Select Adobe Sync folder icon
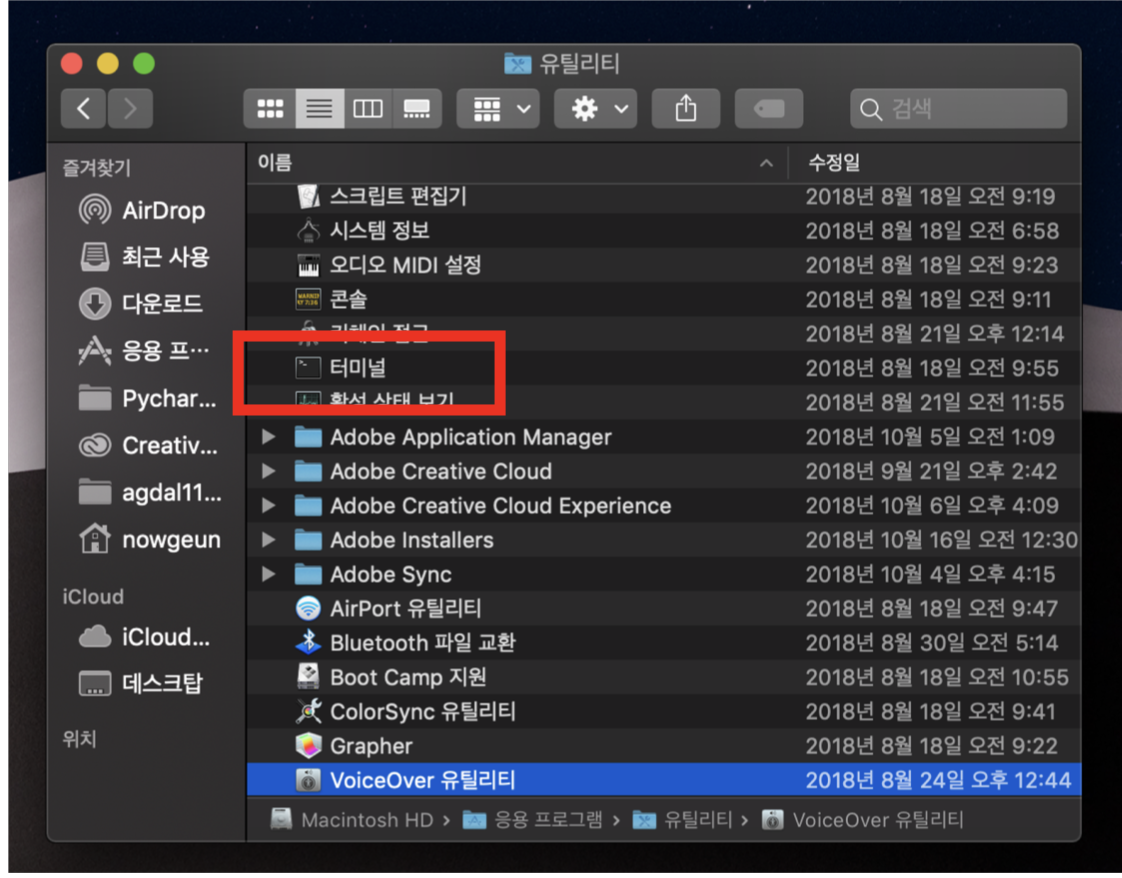1122x878 pixels. (308, 574)
